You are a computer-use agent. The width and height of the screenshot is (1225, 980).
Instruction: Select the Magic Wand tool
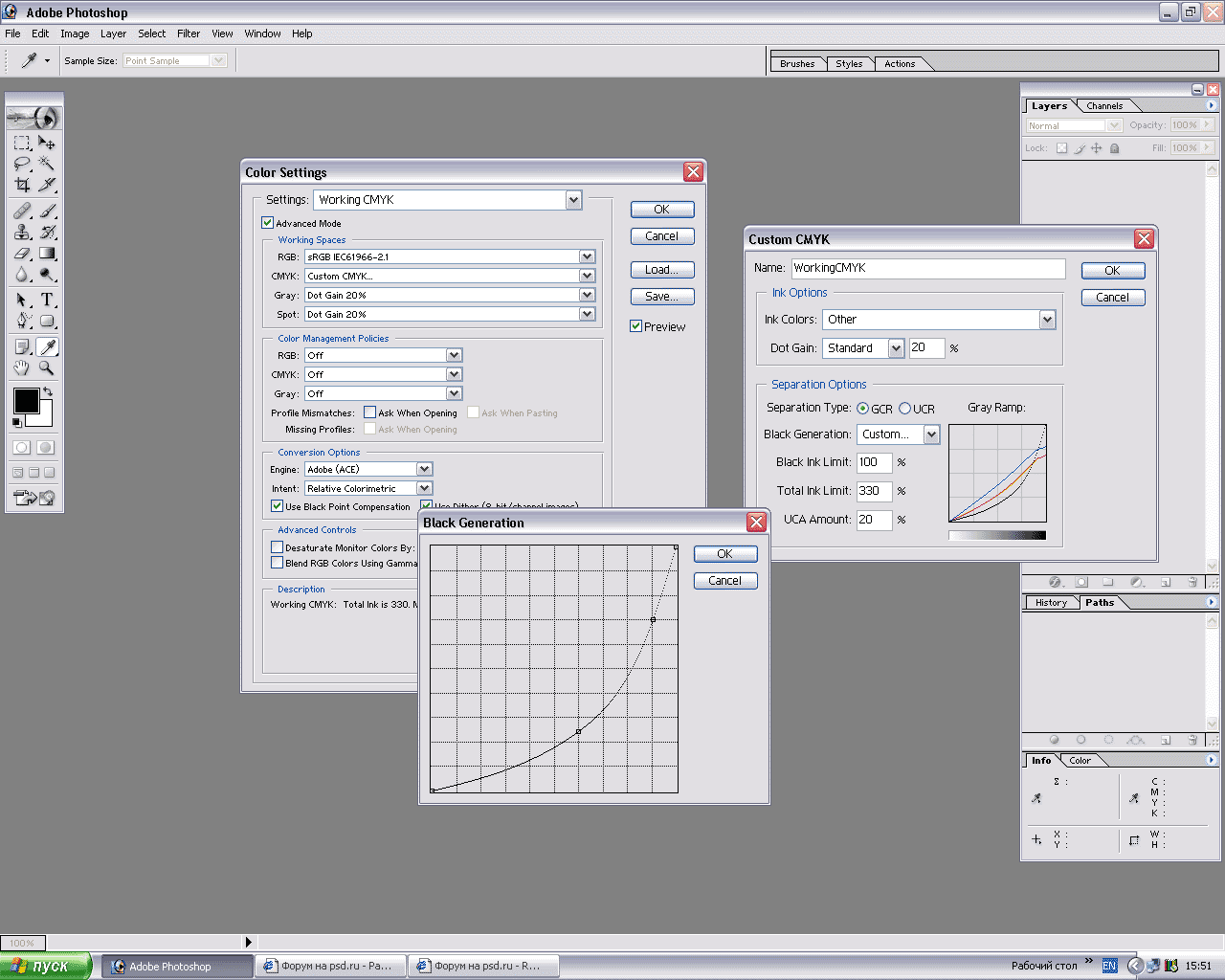(x=47, y=164)
